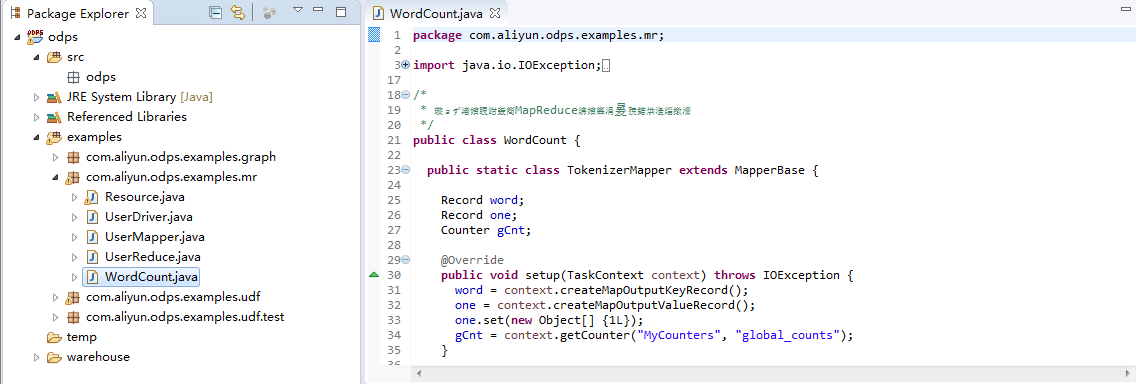This screenshot has width=1136, height=384.
Task: Collapse TokenizerMapper class at line 23
Action: click(406, 170)
